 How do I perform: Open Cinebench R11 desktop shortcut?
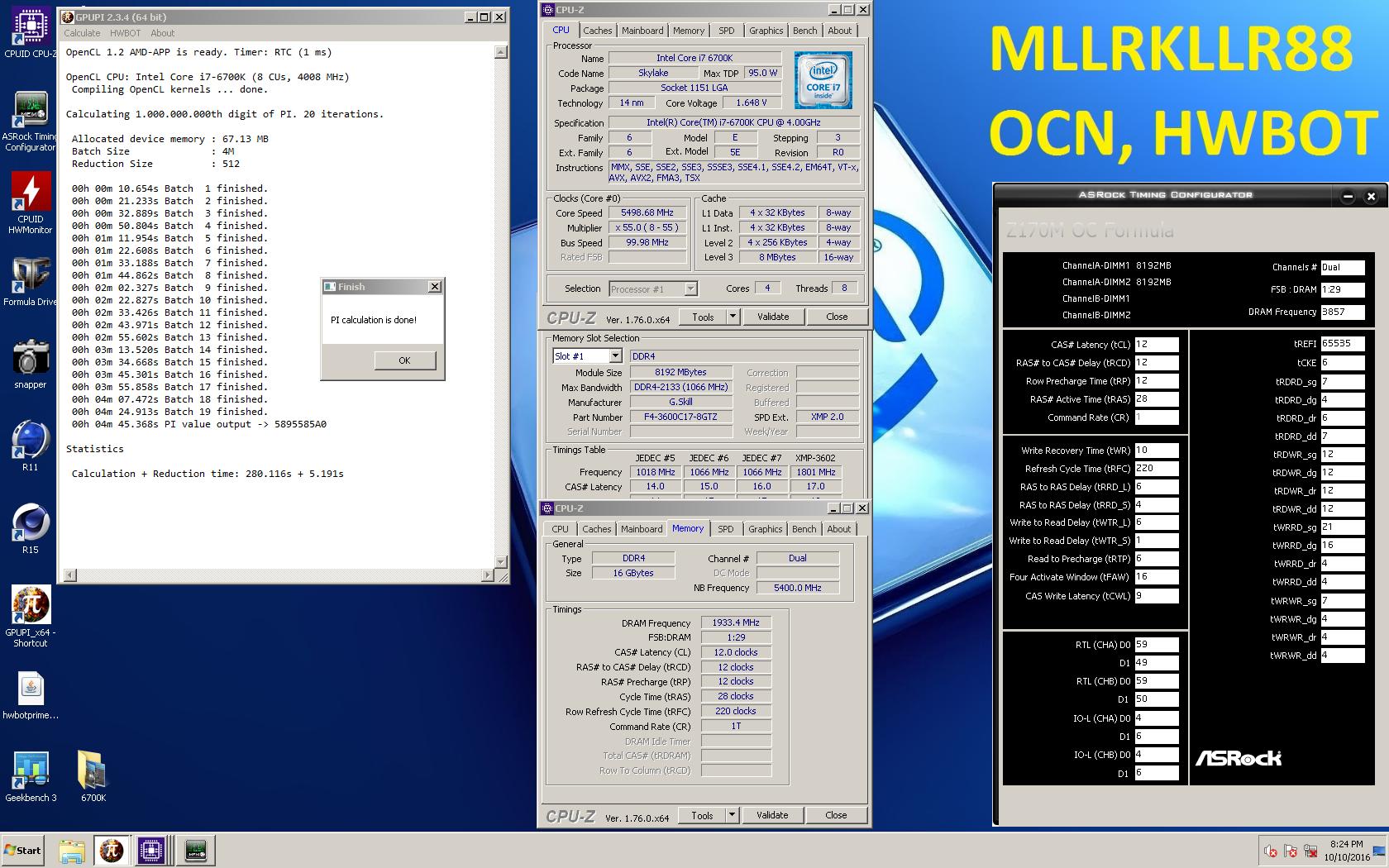coord(31,446)
